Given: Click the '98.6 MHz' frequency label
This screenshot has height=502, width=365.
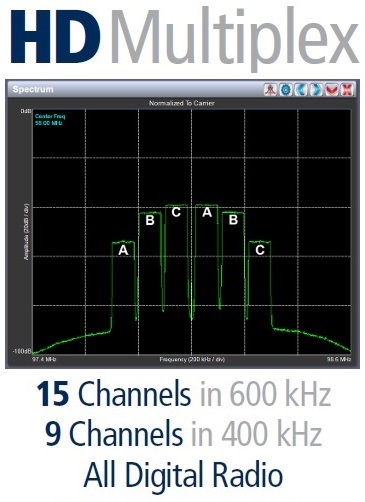Looking at the screenshot, I should pos(339,359).
